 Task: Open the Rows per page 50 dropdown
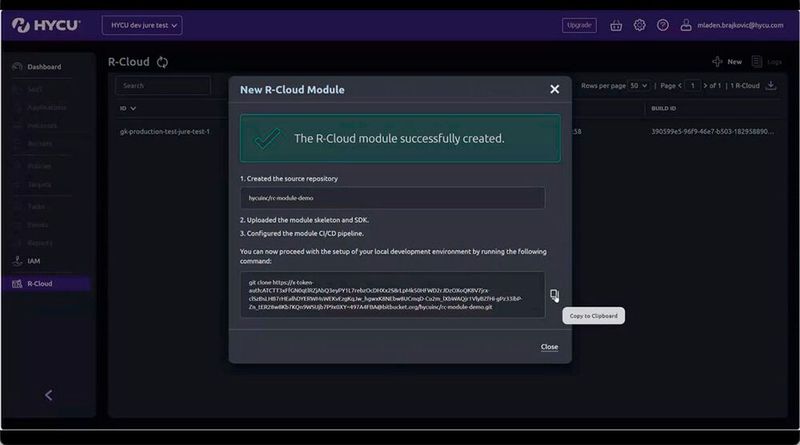638,86
